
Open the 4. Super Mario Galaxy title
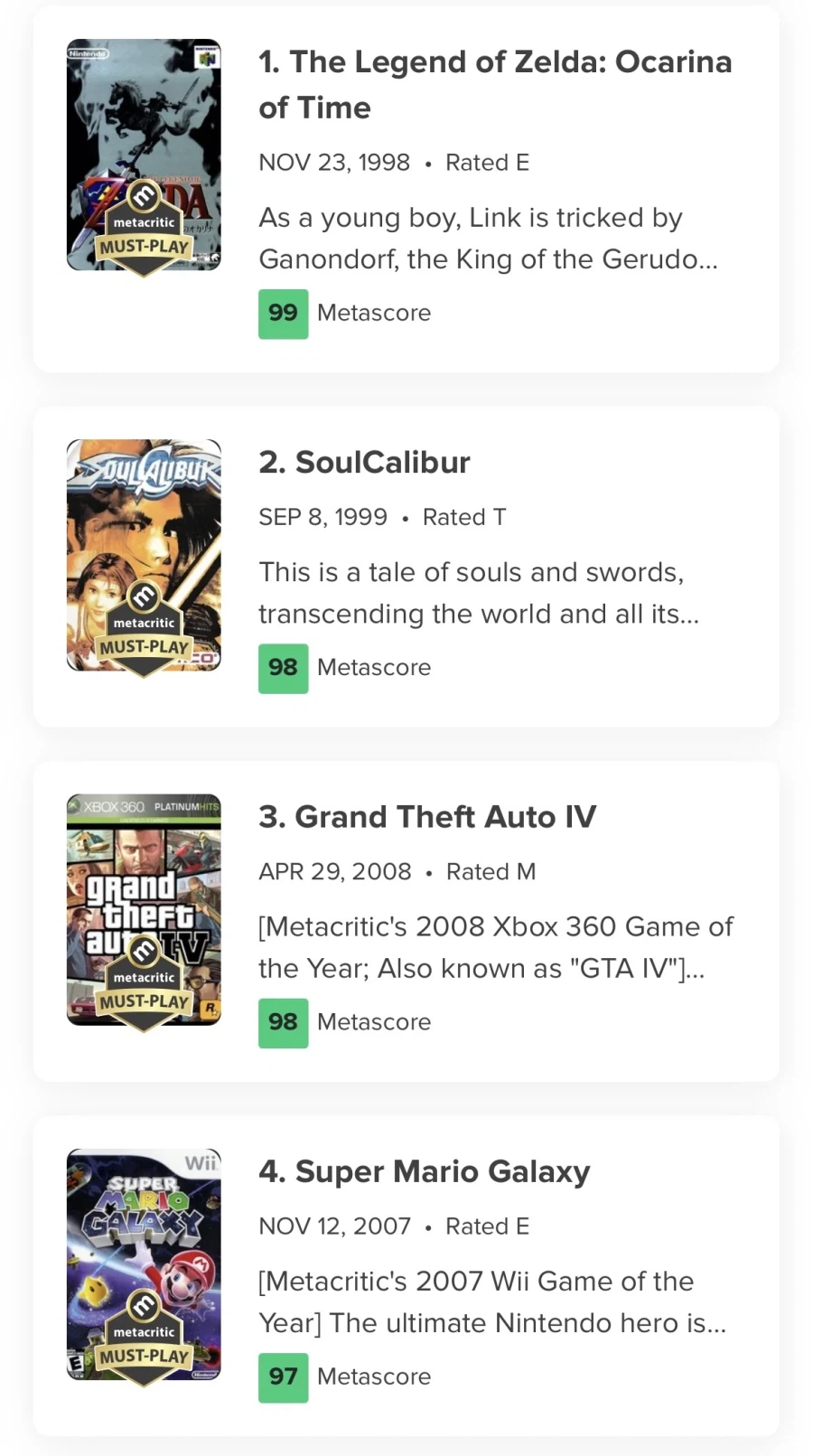424,1170
